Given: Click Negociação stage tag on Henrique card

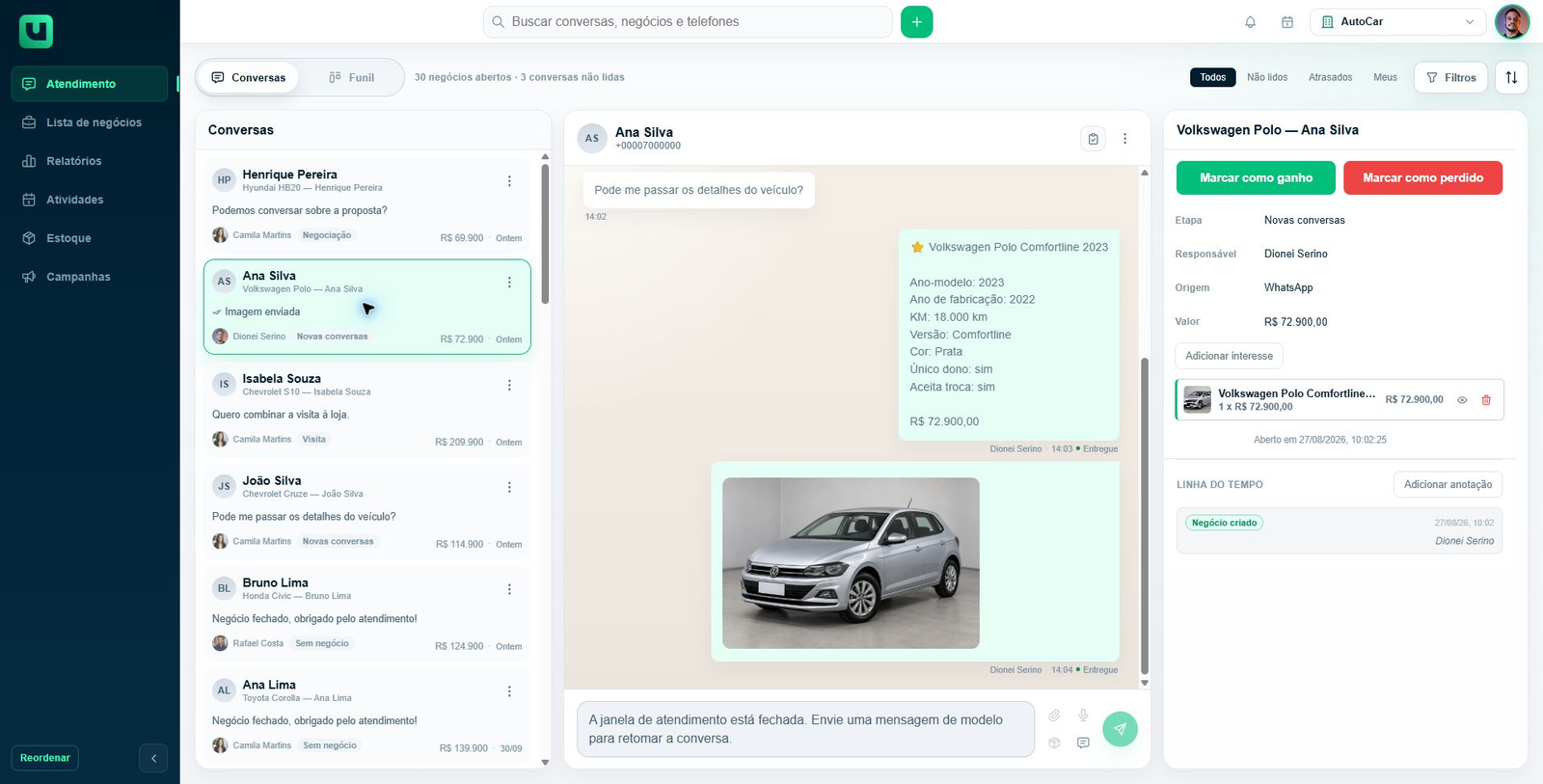Looking at the screenshot, I should pos(327,235).
